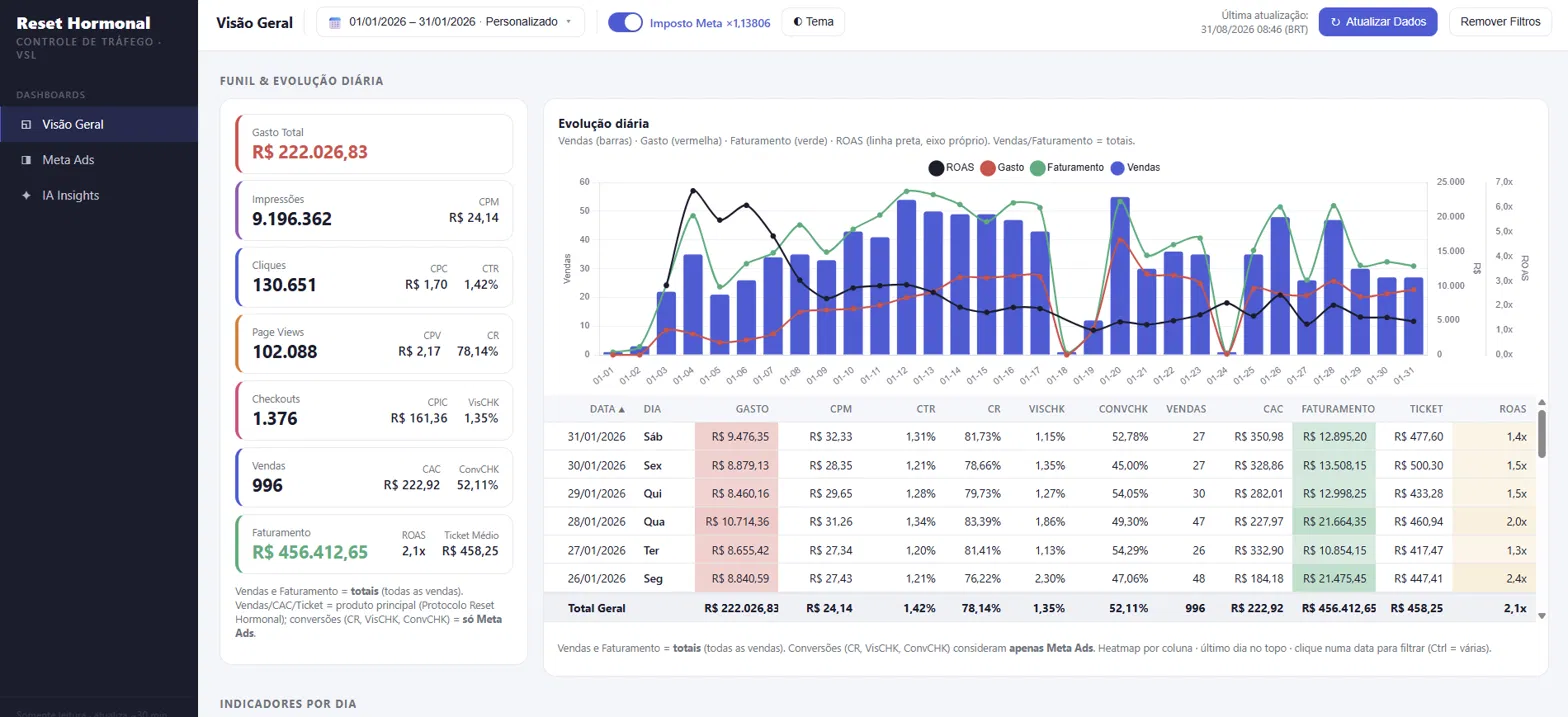
Task: Open the Visão Geral dashboard icon
Action: 26,125
